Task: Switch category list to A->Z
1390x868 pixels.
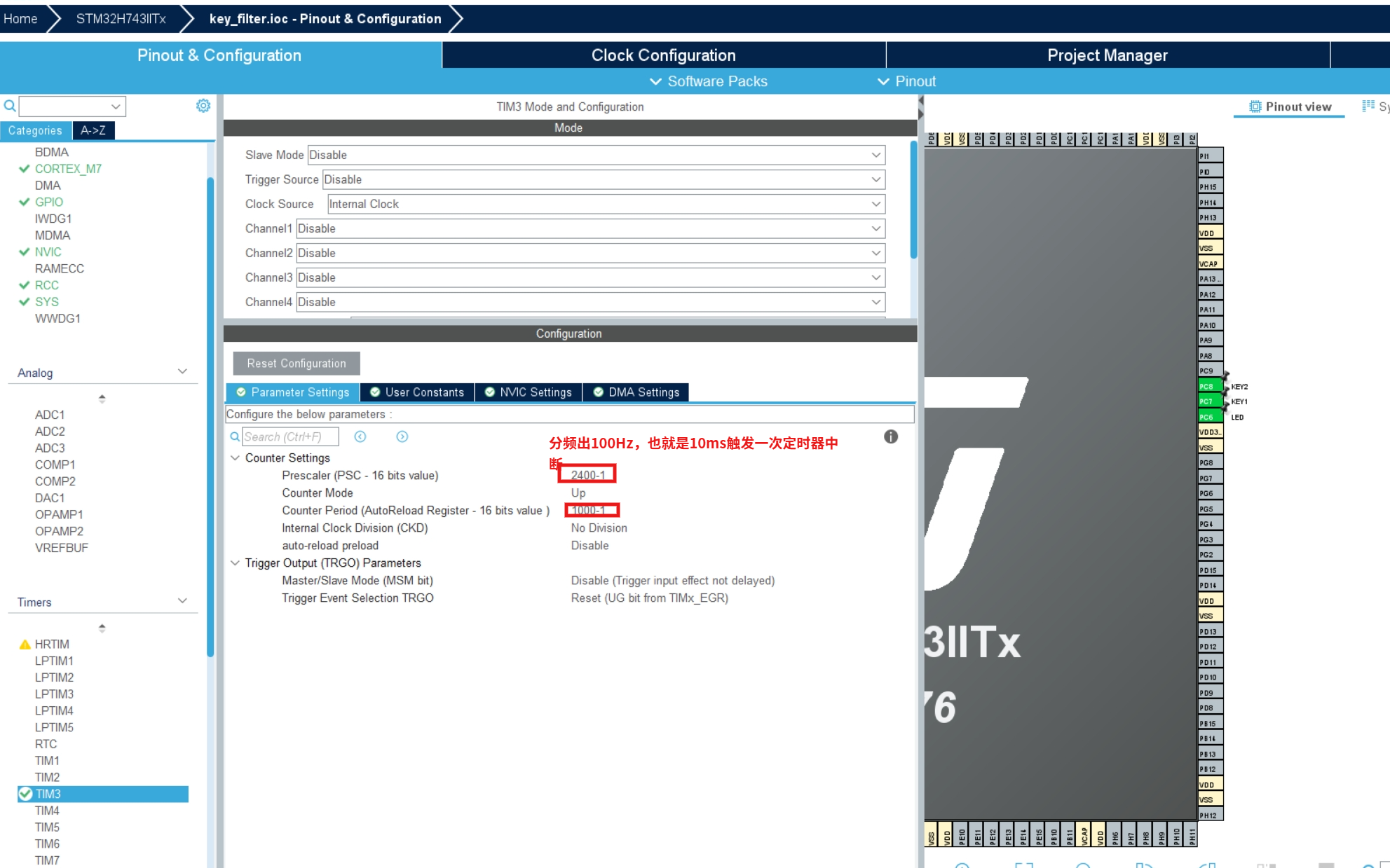Action: tap(93, 130)
